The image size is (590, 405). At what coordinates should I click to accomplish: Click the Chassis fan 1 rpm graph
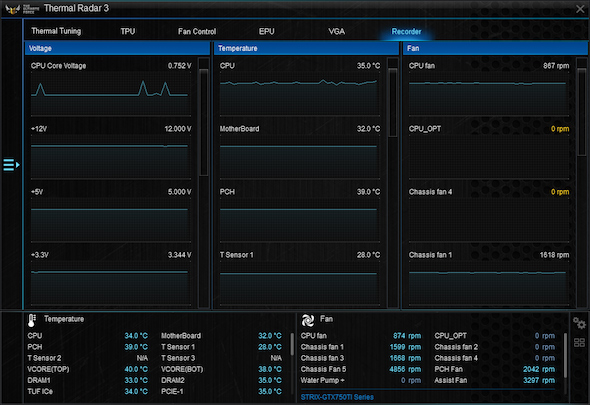click(x=489, y=283)
